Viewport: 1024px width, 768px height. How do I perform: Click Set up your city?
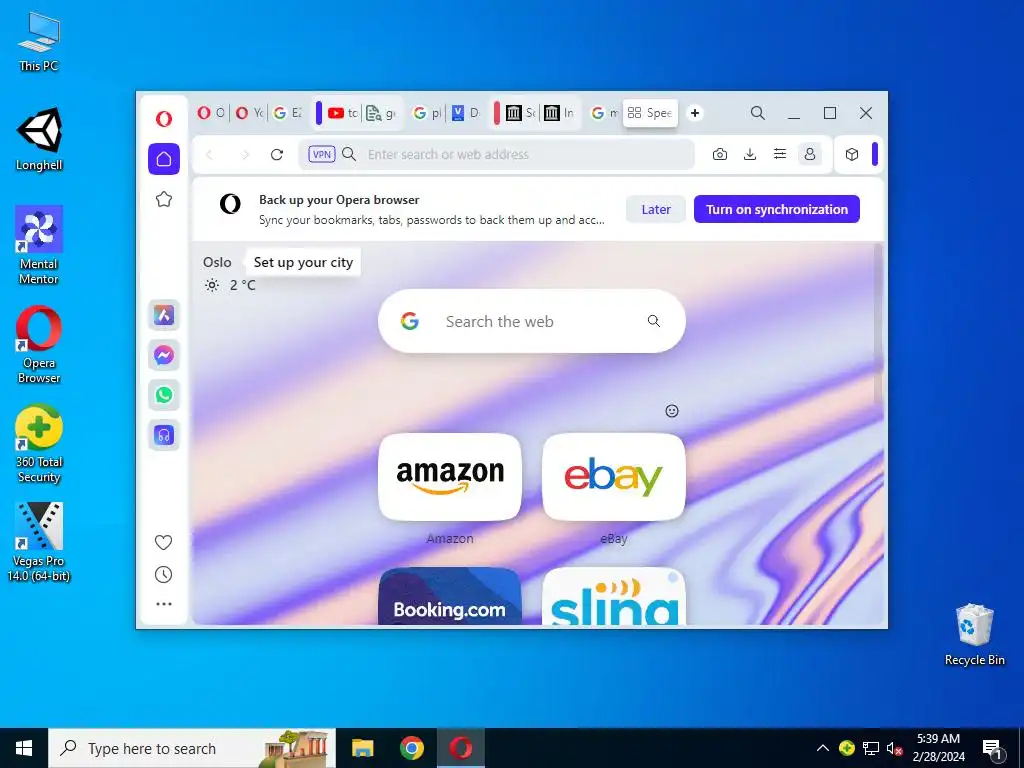[303, 262]
